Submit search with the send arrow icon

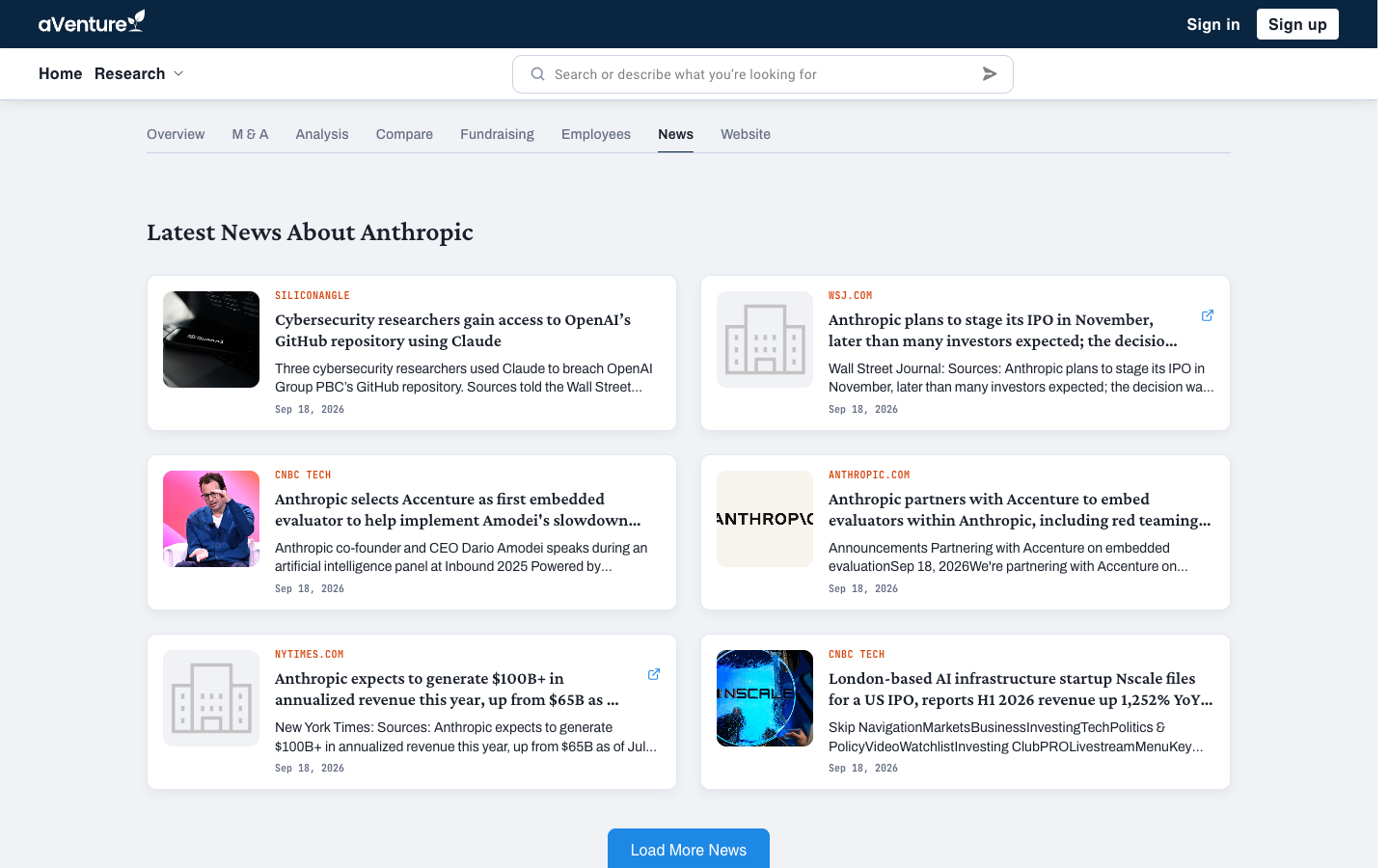pos(990,74)
